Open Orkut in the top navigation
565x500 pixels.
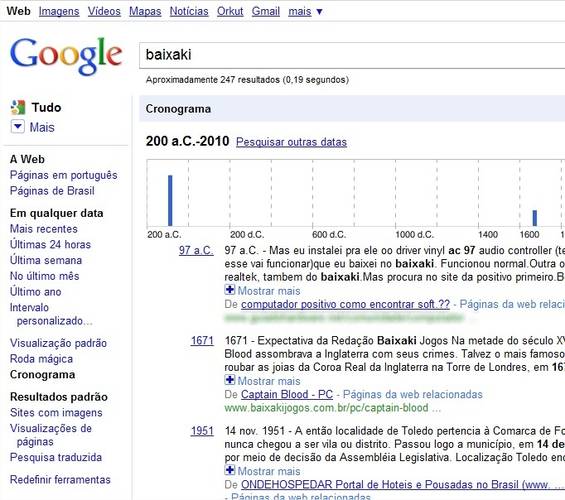tap(230, 12)
